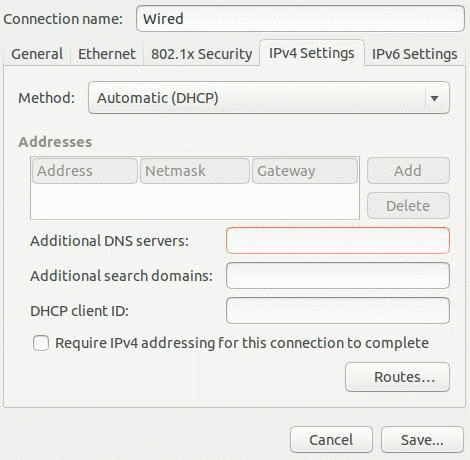Viewport: 470px width, 460px height.
Task: Click the Additional search domains field
Action: [x=338, y=276]
